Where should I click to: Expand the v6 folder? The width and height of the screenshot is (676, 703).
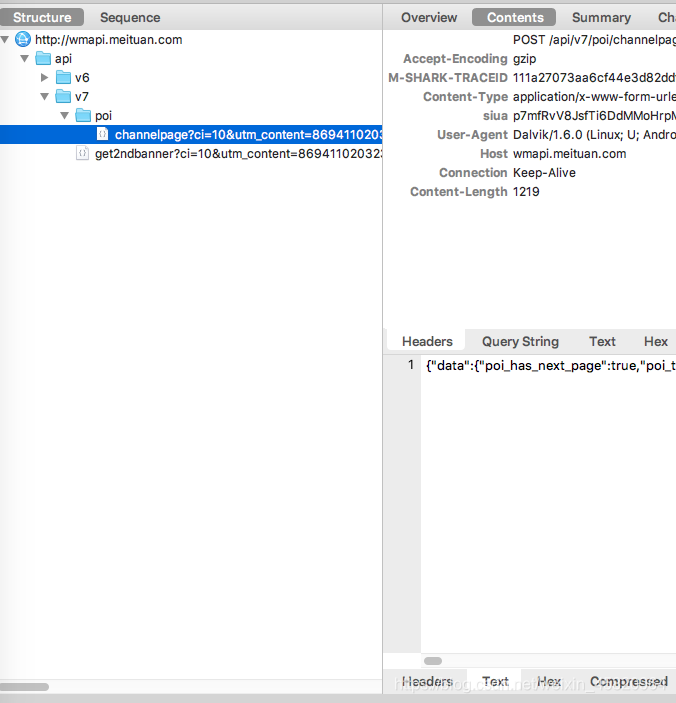click(44, 78)
